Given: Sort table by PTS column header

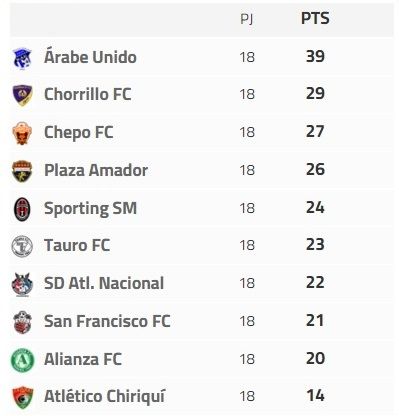Looking at the screenshot, I should click(x=315, y=18).
